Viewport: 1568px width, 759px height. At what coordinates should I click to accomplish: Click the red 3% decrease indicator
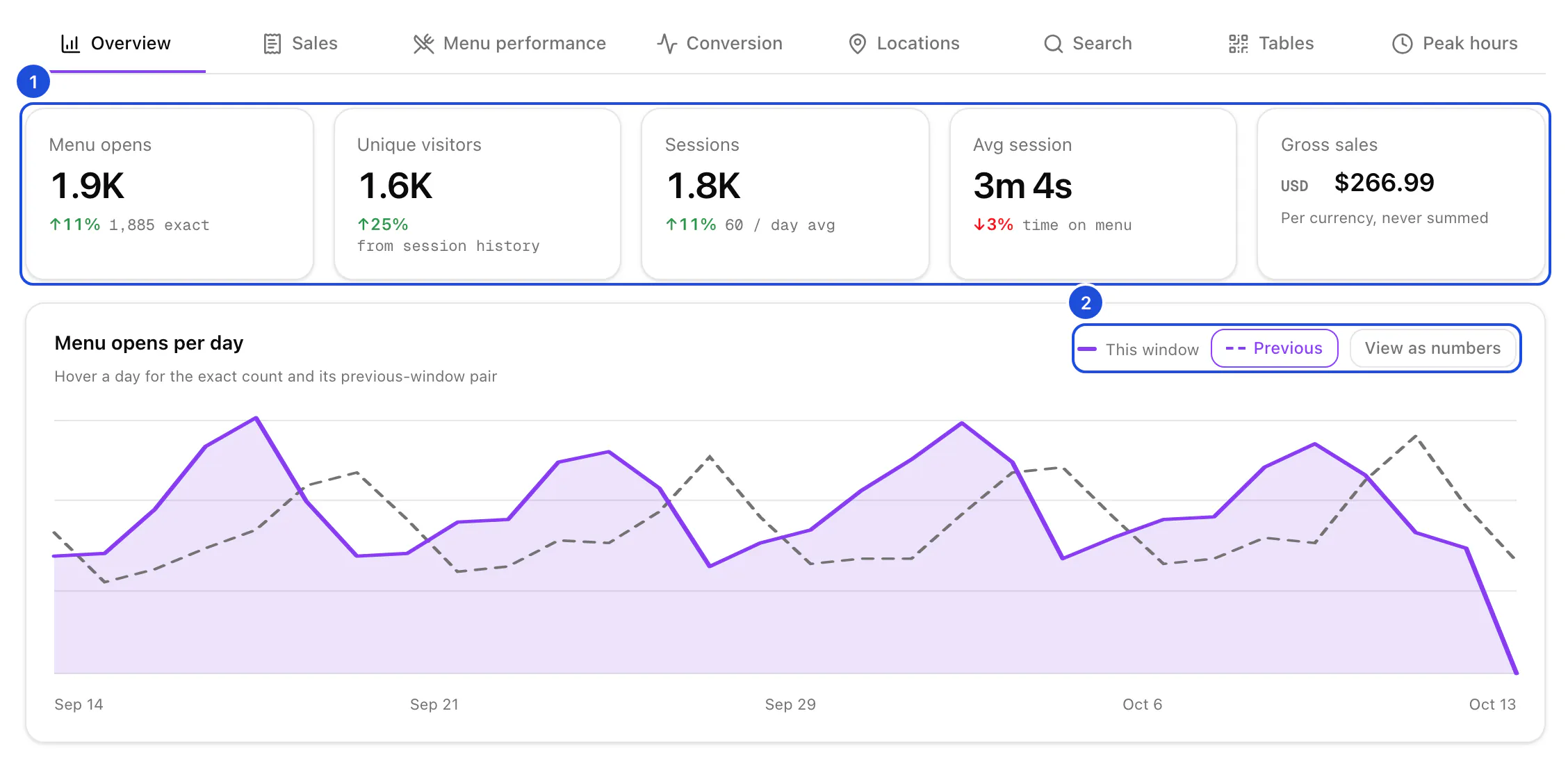[993, 225]
